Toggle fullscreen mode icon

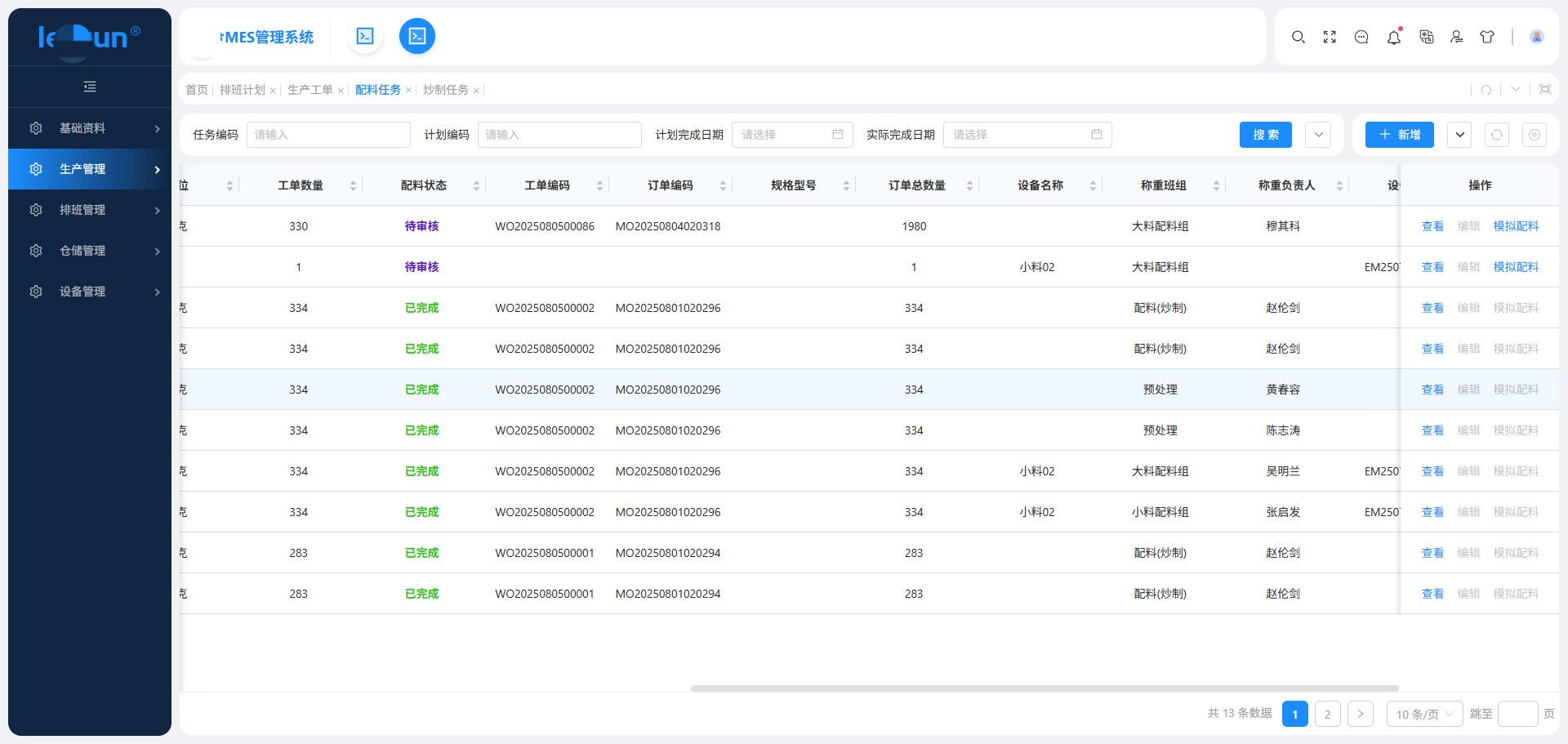coord(1330,37)
